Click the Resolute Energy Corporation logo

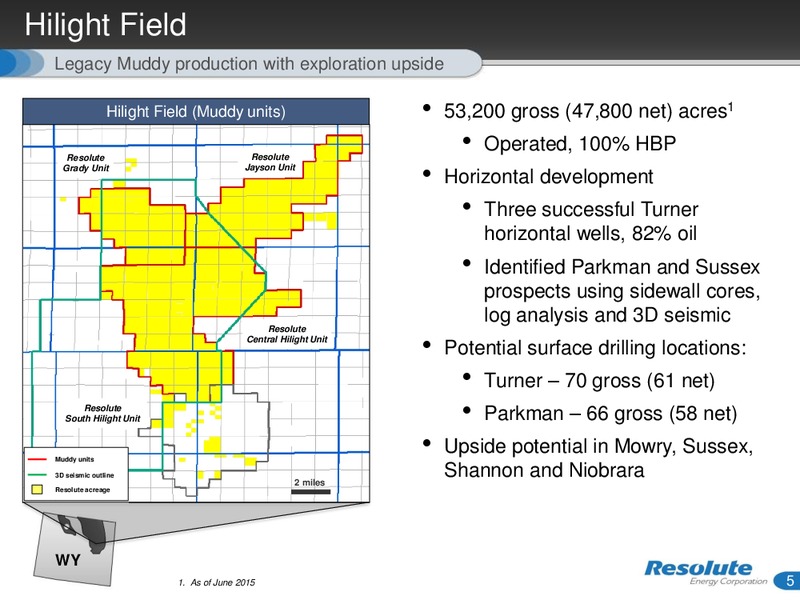point(706,572)
